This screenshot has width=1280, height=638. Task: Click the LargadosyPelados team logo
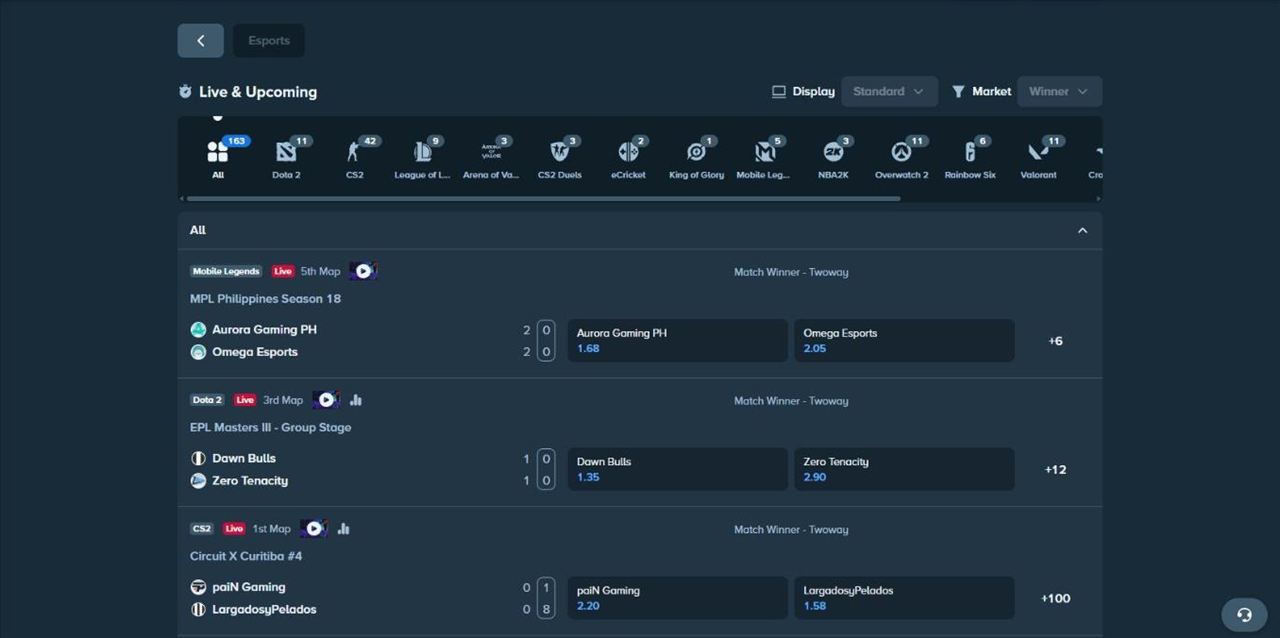(198, 609)
